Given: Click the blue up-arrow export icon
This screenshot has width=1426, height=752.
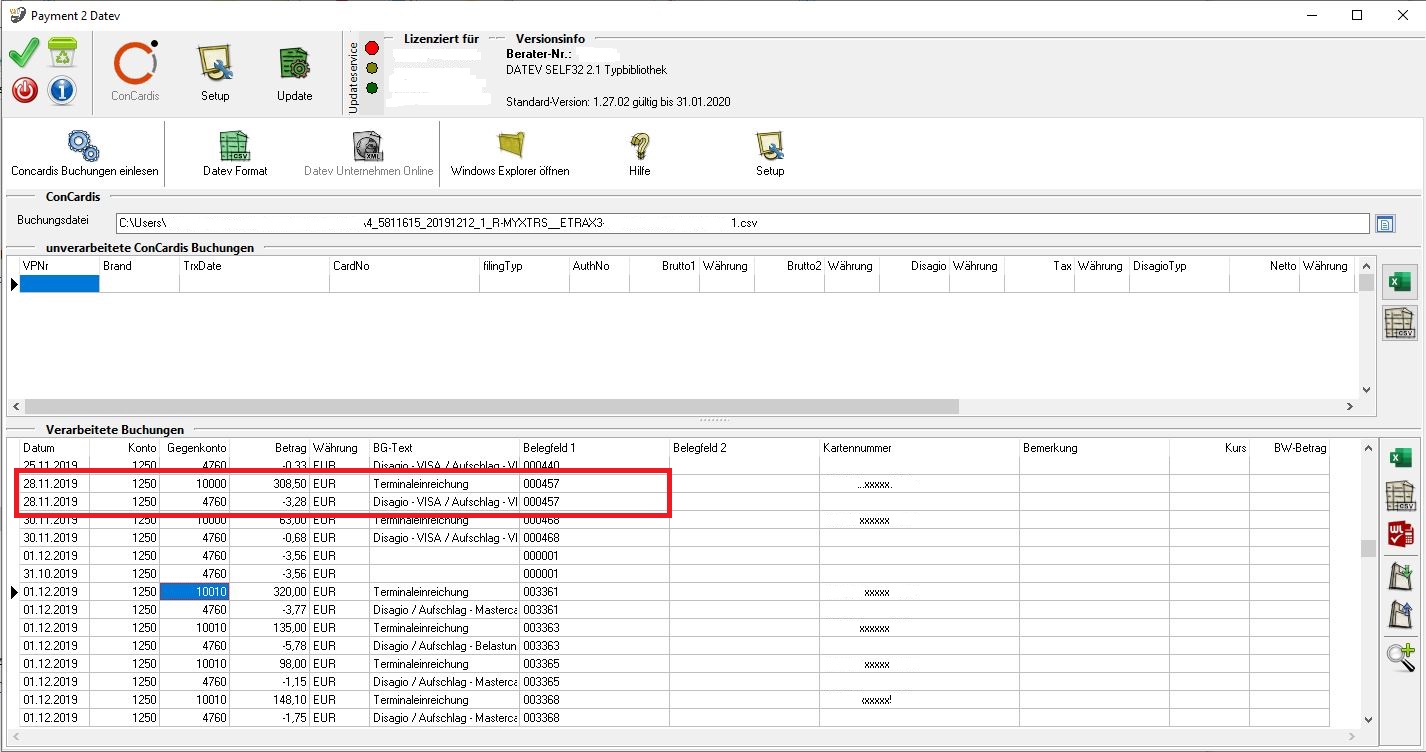Looking at the screenshot, I should (1399, 615).
